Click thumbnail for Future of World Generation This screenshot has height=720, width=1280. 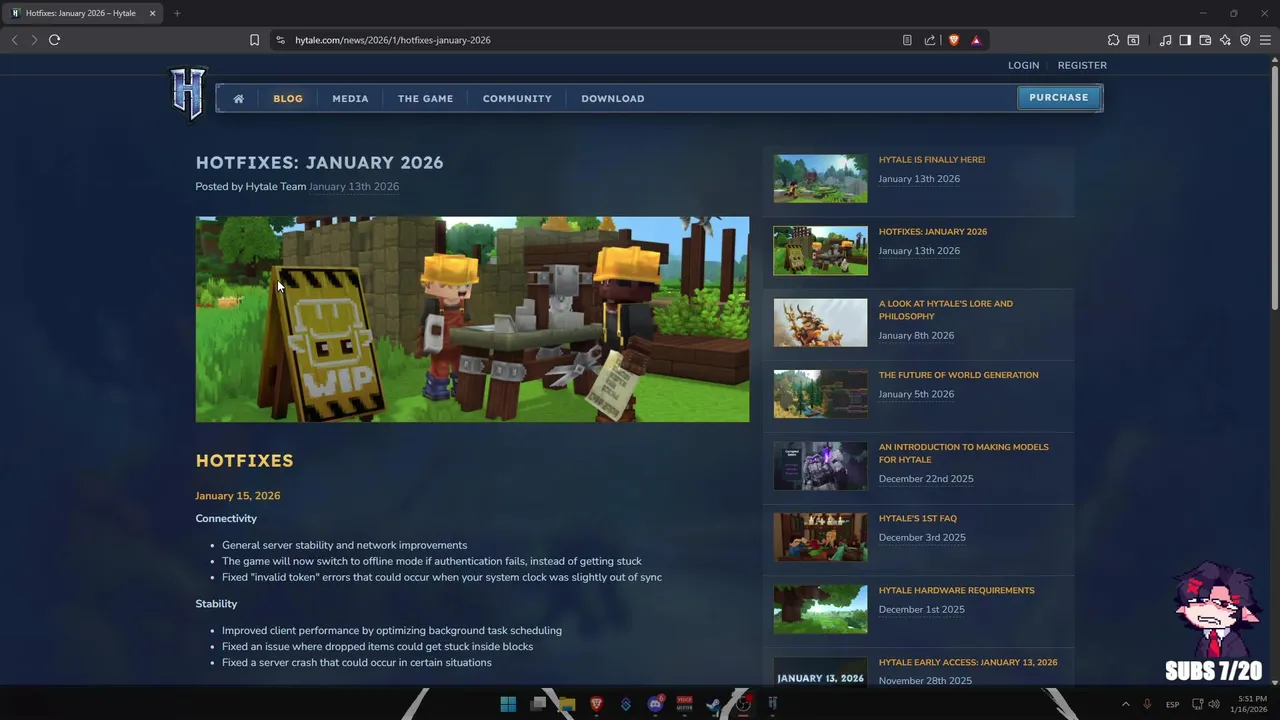[x=820, y=394]
